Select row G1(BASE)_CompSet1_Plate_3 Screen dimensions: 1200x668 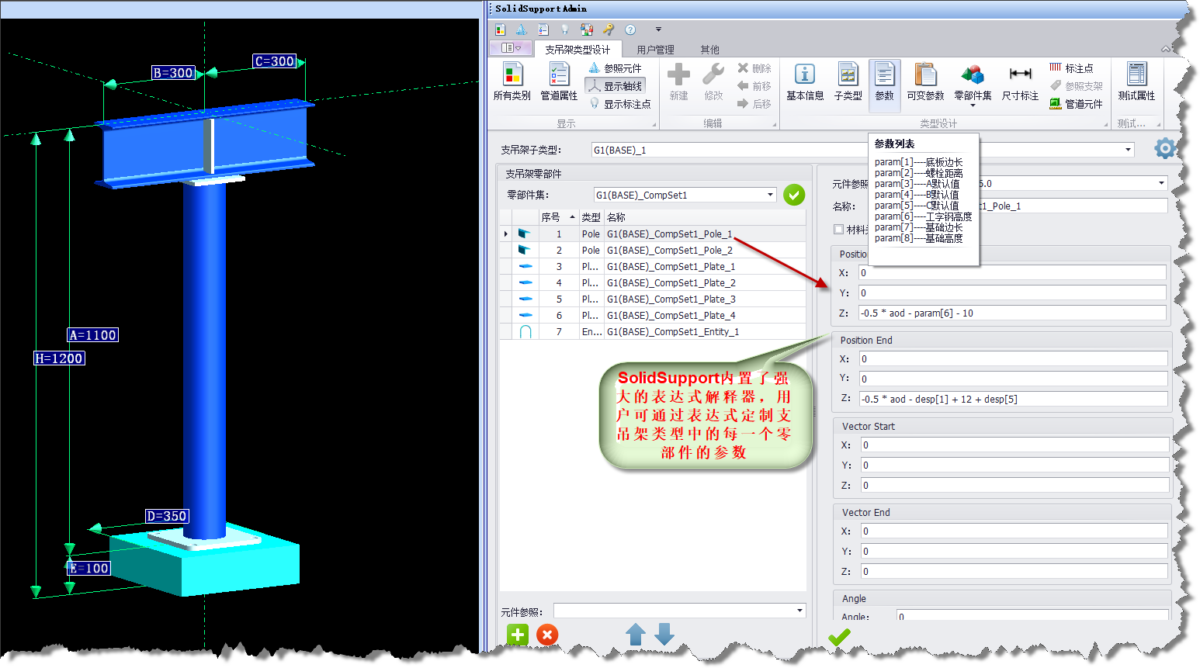click(x=652, y=299)
